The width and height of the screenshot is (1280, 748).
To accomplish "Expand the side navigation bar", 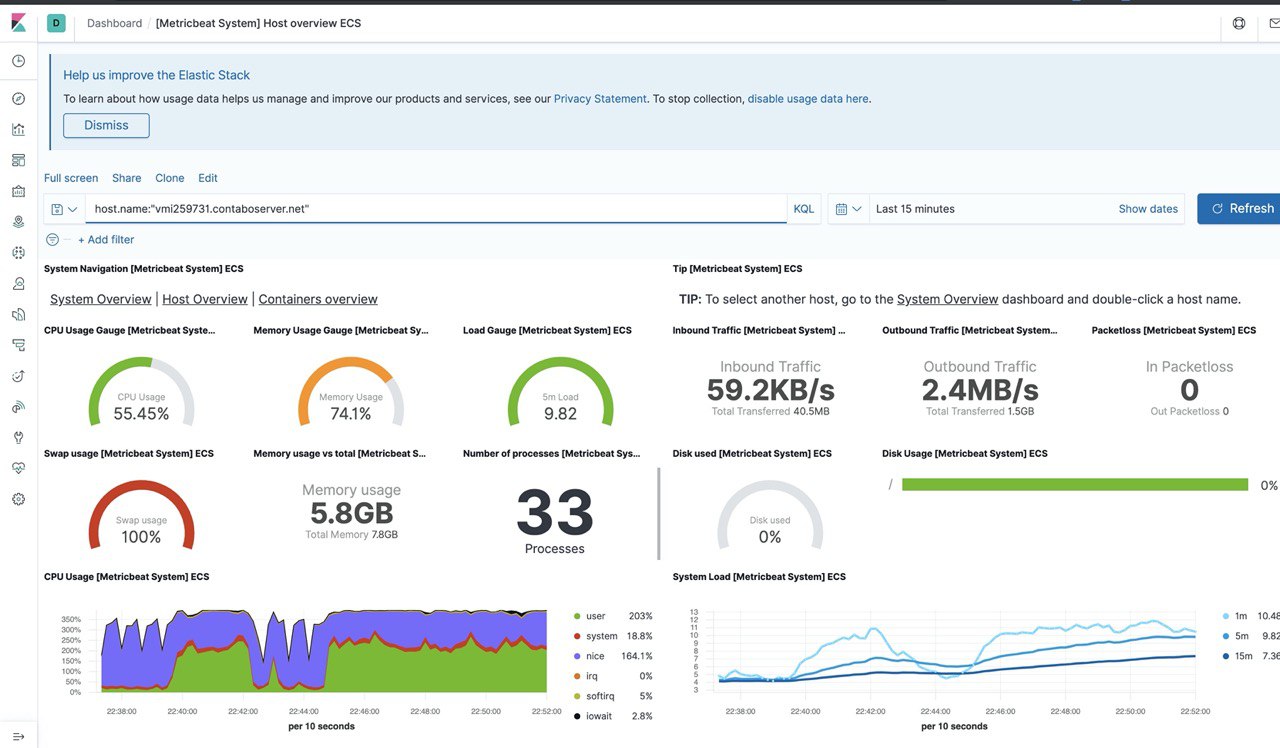I will point(18,736).
